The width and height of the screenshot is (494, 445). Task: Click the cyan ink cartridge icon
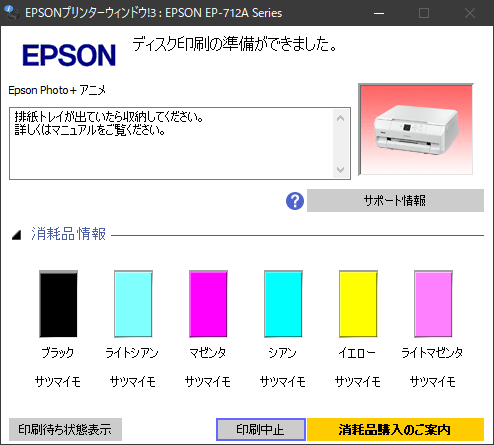coord(283,304)
